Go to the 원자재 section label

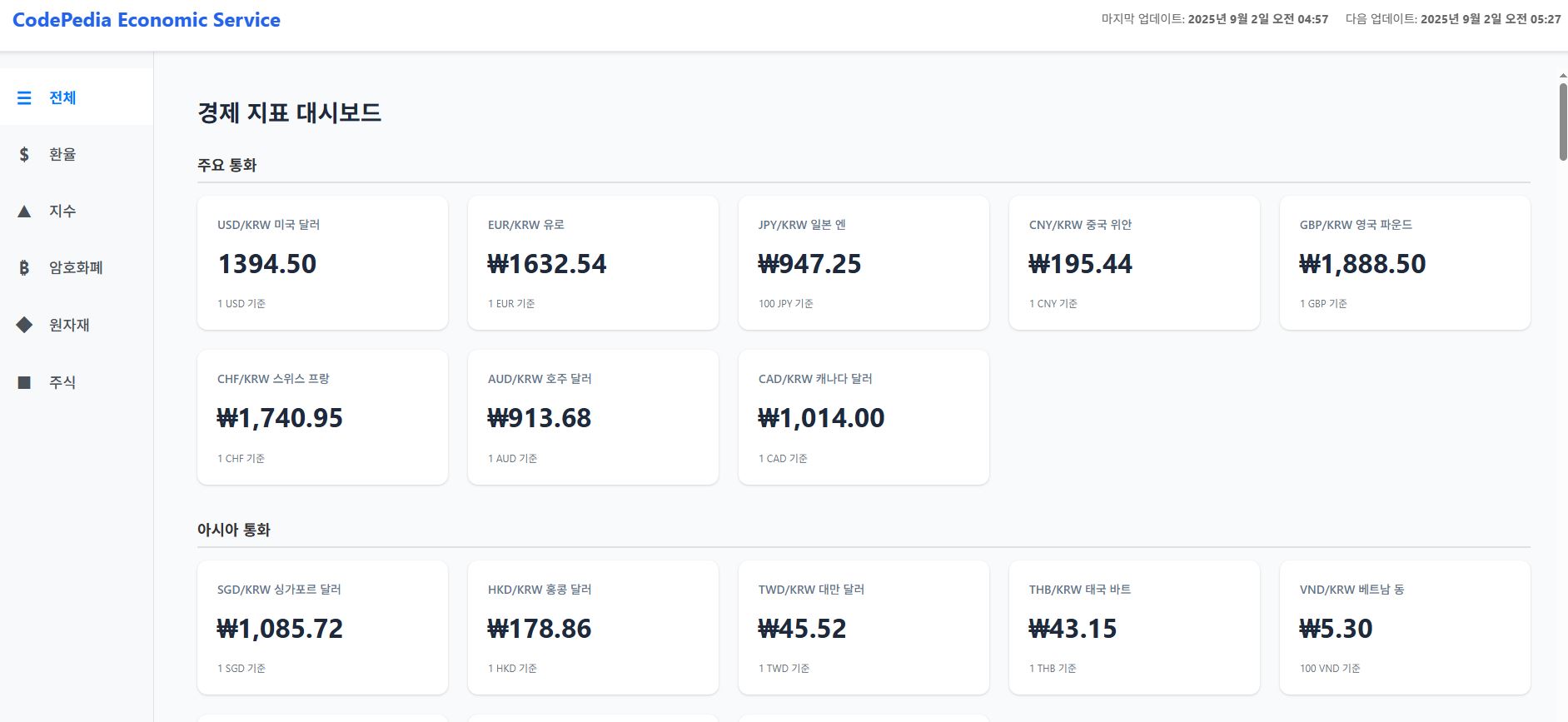[x=69, y=325]
